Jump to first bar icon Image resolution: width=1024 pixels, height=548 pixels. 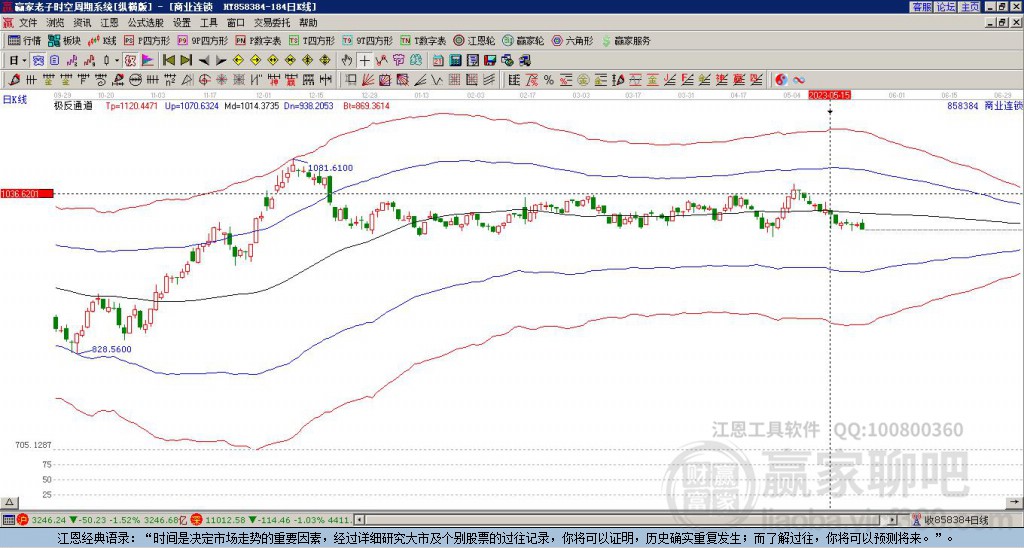pos(168,60)
